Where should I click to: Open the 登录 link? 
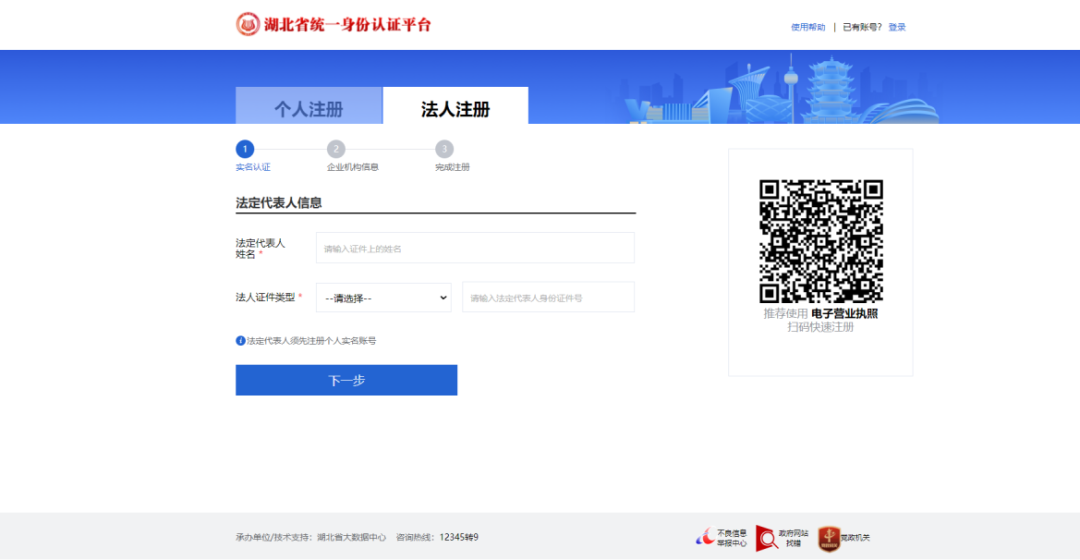coord(897,27)
